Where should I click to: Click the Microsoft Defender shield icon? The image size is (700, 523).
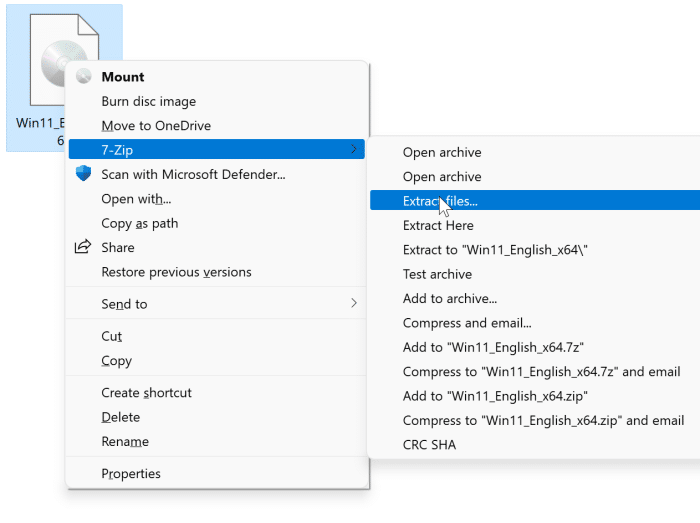coord(83,173)
